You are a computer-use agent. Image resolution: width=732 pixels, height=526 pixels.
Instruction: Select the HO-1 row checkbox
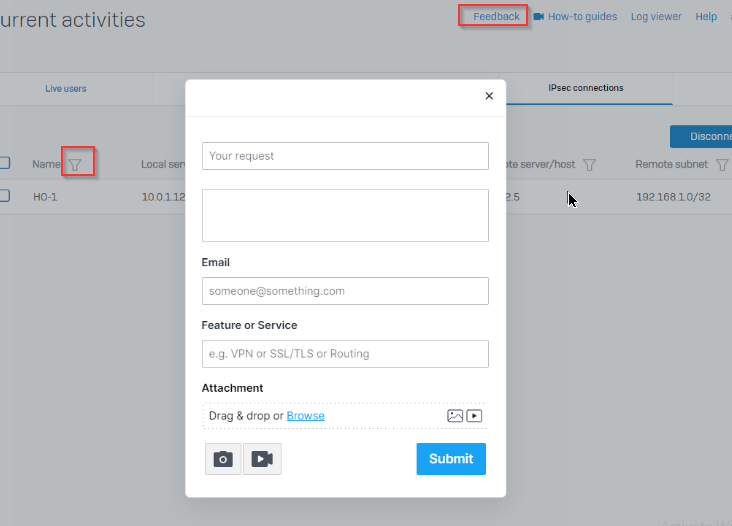click(x=4, y=196)
